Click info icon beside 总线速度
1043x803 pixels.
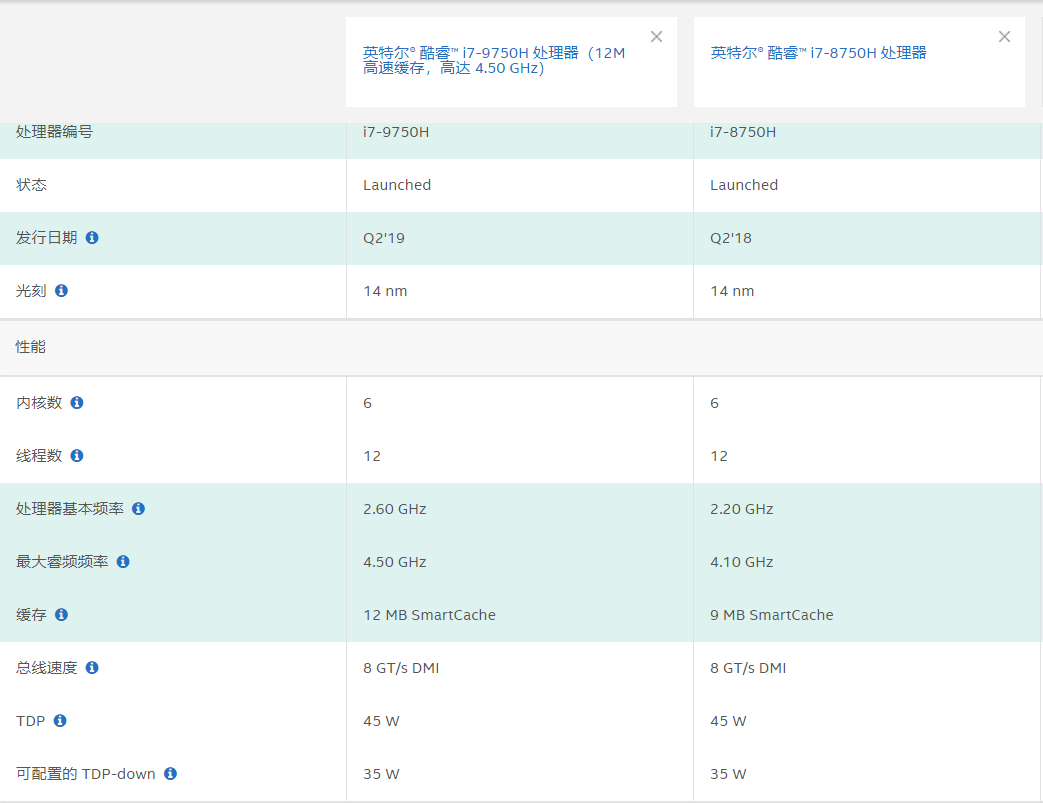click(x=92, y=668)
